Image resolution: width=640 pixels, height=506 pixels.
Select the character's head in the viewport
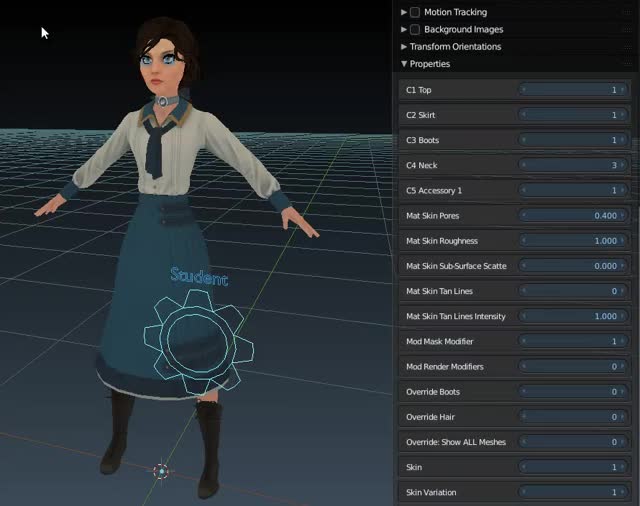coord(163,57)
